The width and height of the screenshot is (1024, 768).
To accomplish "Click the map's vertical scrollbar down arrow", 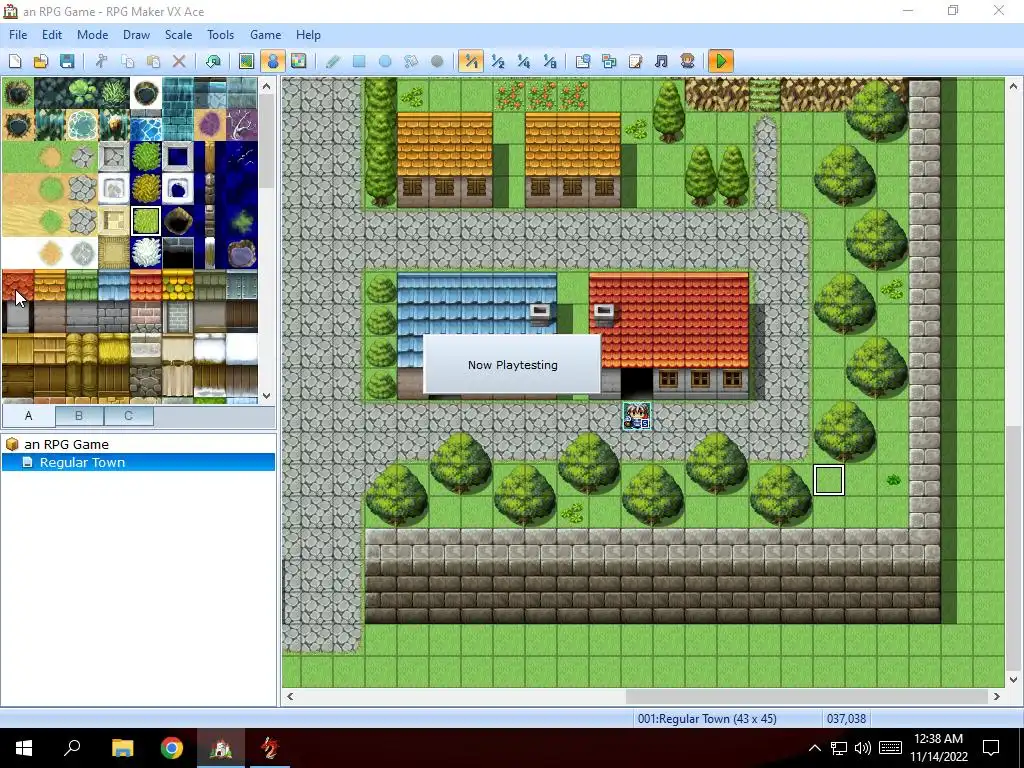I will pyautogui.click(x=1014, y=680).
